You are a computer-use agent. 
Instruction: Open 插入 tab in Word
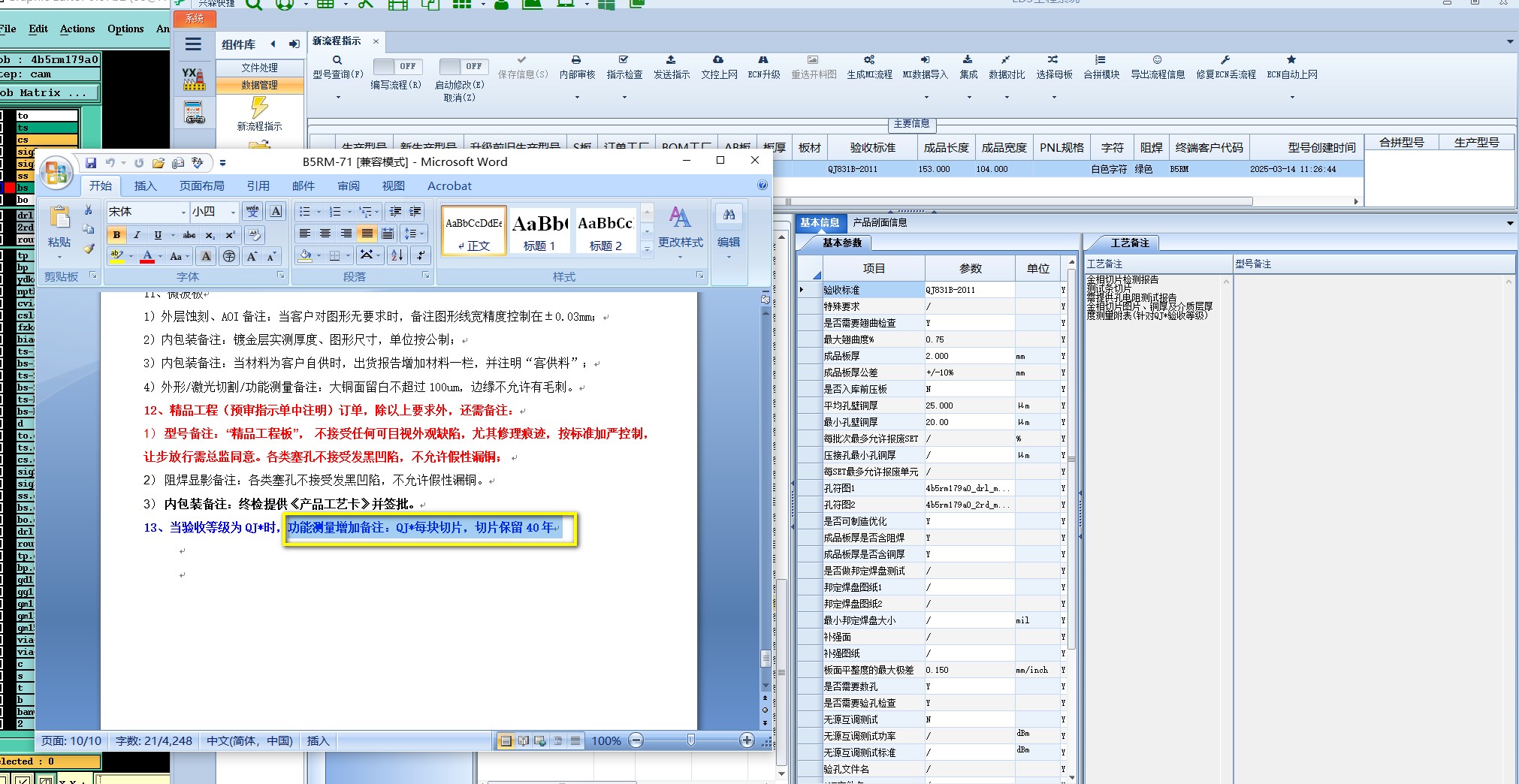[x=146, y=186]
